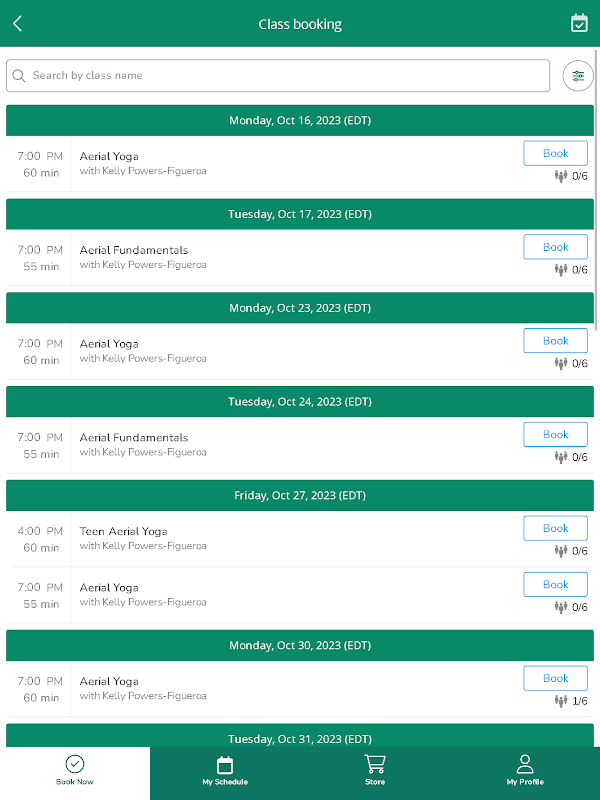Book Aerial Yoga on Monday Oct 16
Image resolution: width=600 pixels, height=800 pixels.
(x=555, y=153)
